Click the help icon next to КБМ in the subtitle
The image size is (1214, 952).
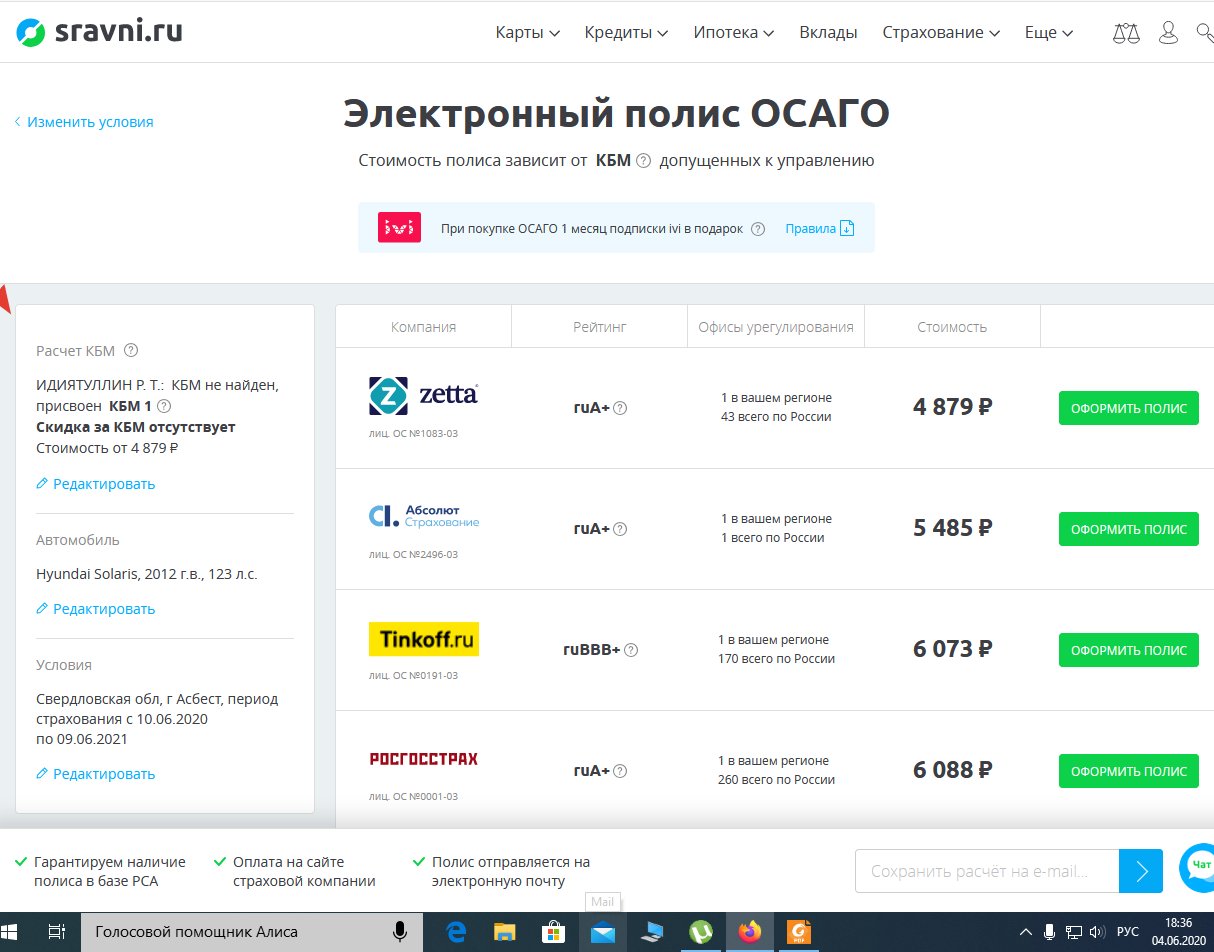[644, 160]
